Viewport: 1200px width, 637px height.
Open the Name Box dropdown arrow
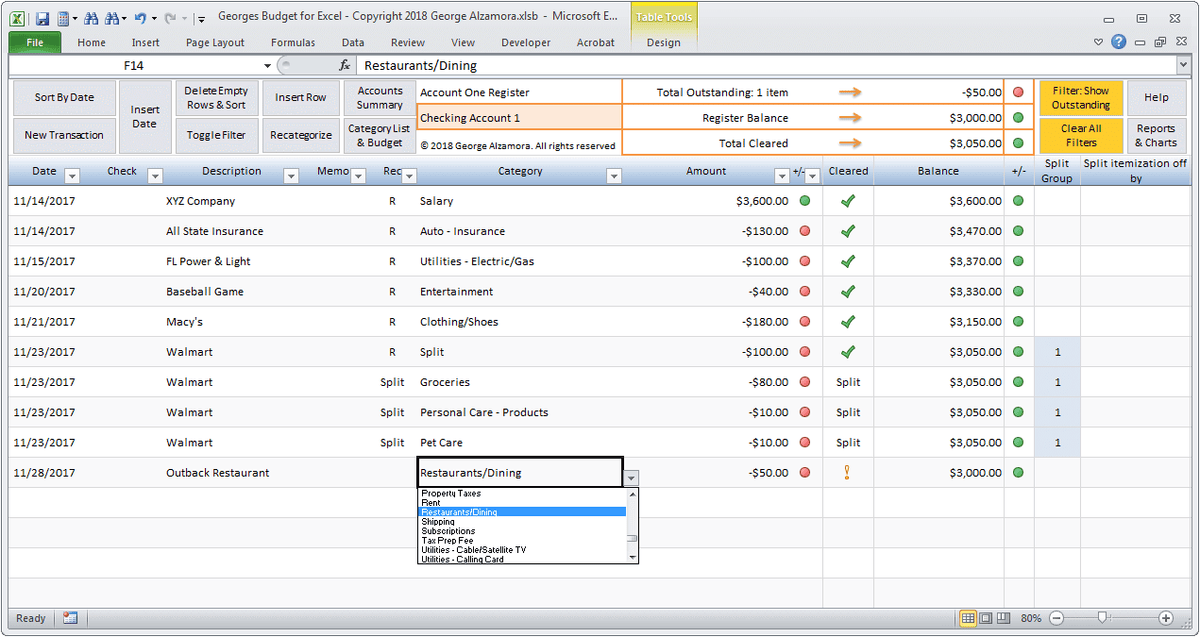(x=267, y=66)
